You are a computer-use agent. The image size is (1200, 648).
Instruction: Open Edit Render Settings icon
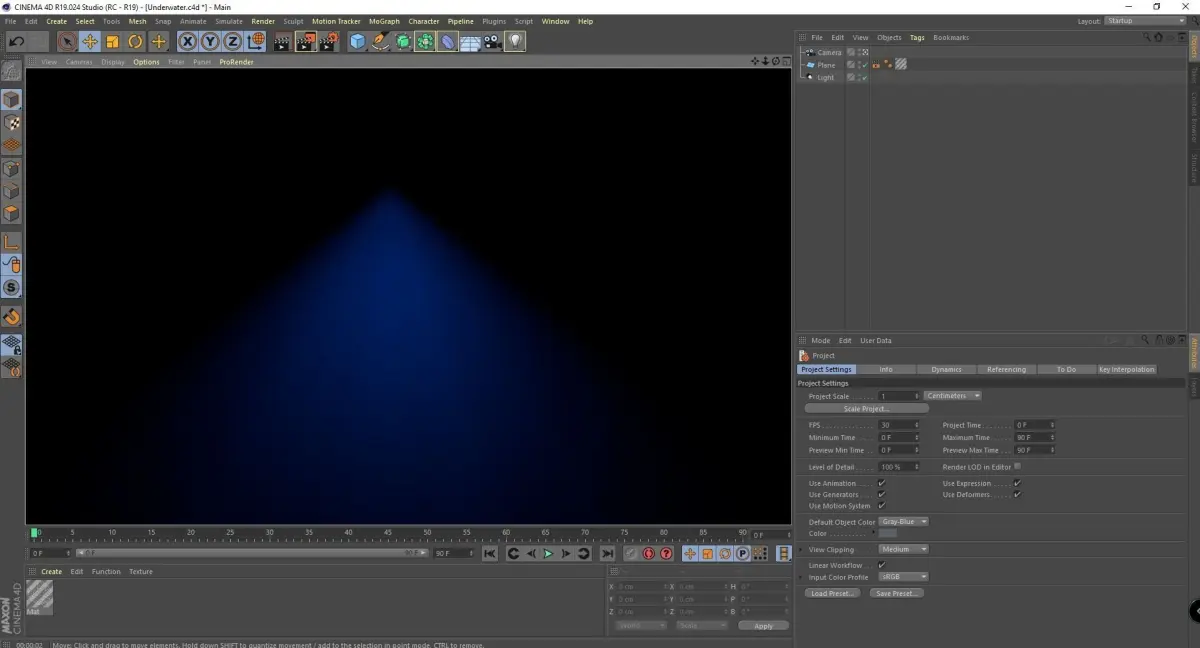click(x=329, y=41)
